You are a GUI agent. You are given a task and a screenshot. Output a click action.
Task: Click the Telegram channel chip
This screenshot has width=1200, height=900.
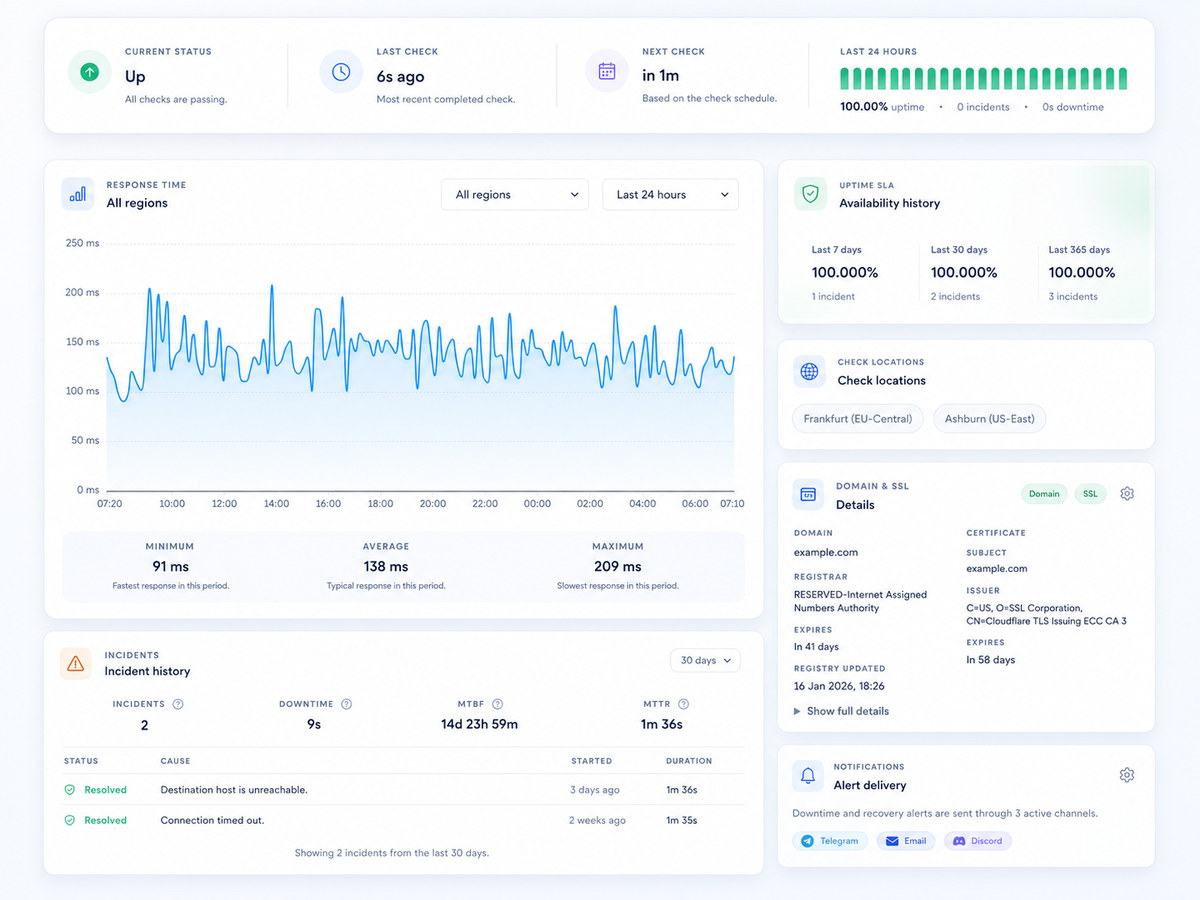[x=830, y=841]
